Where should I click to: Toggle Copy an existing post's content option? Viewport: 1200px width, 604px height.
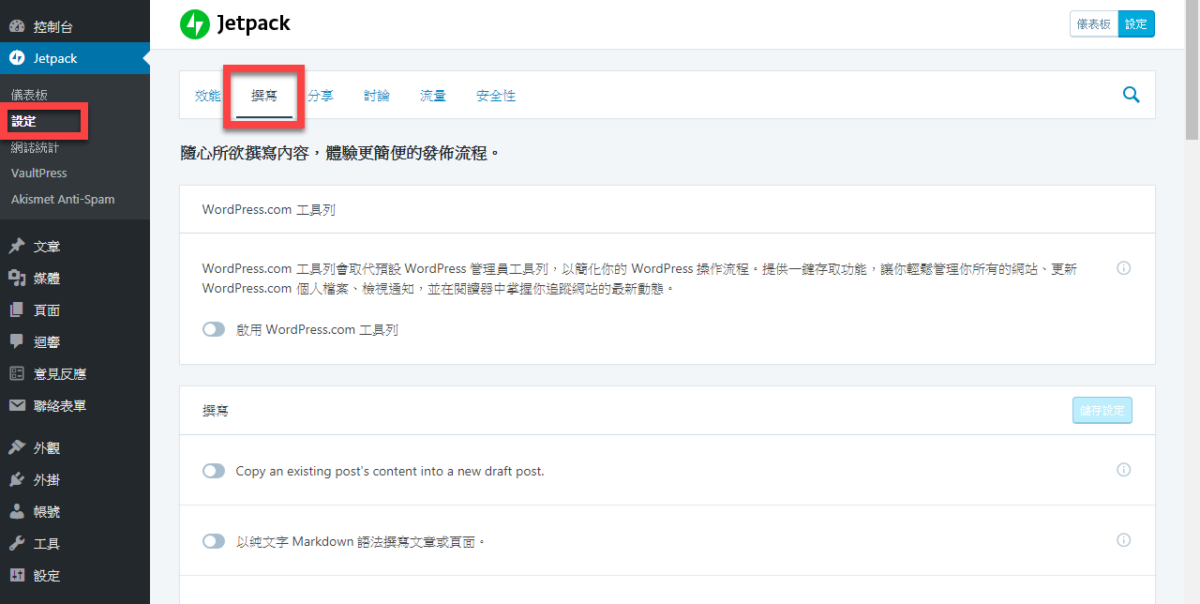click(214, 471)
